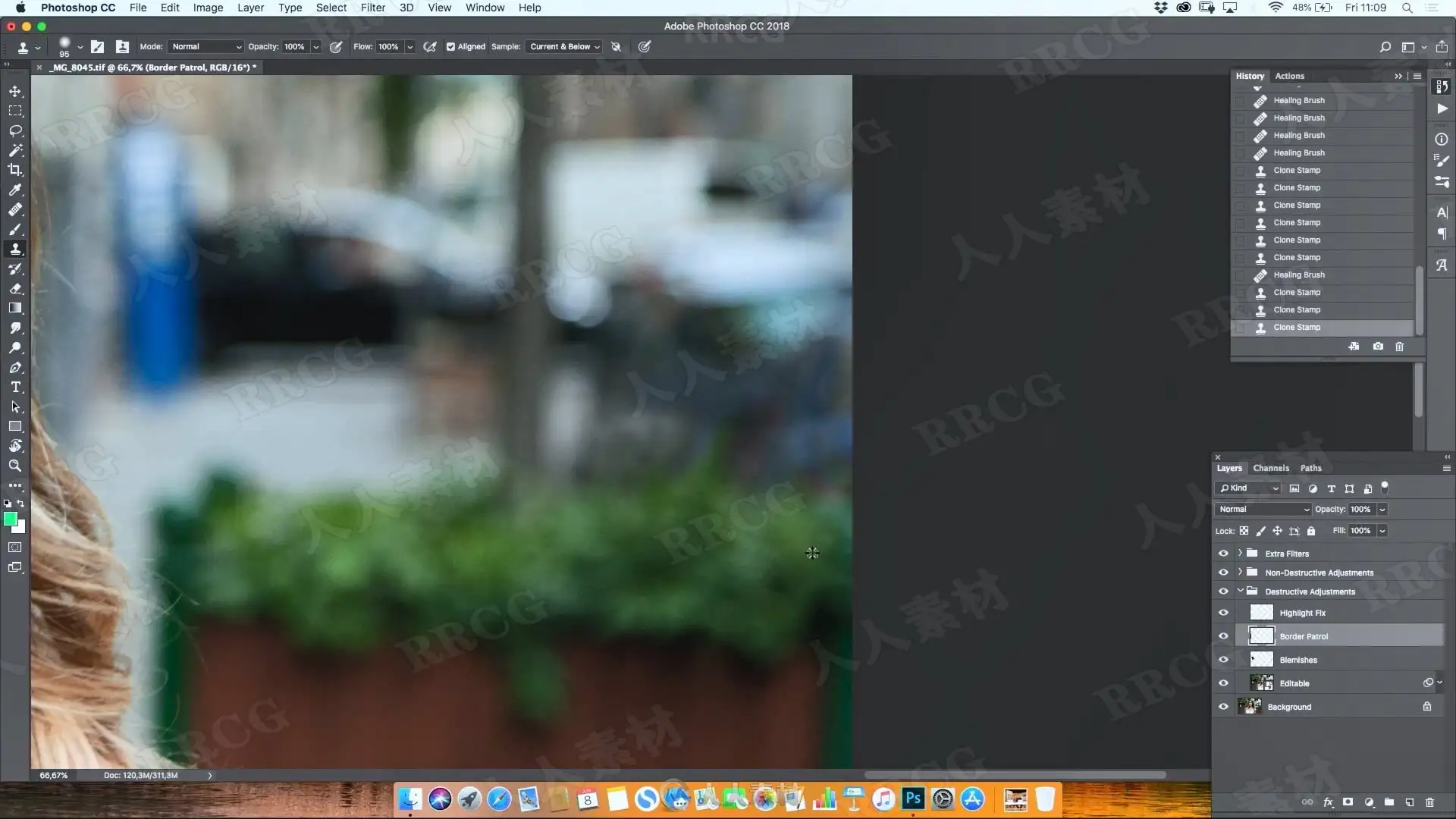Uncheck the Aligned checkbox
The image size is (1456, 819).
tap(450, 47)
